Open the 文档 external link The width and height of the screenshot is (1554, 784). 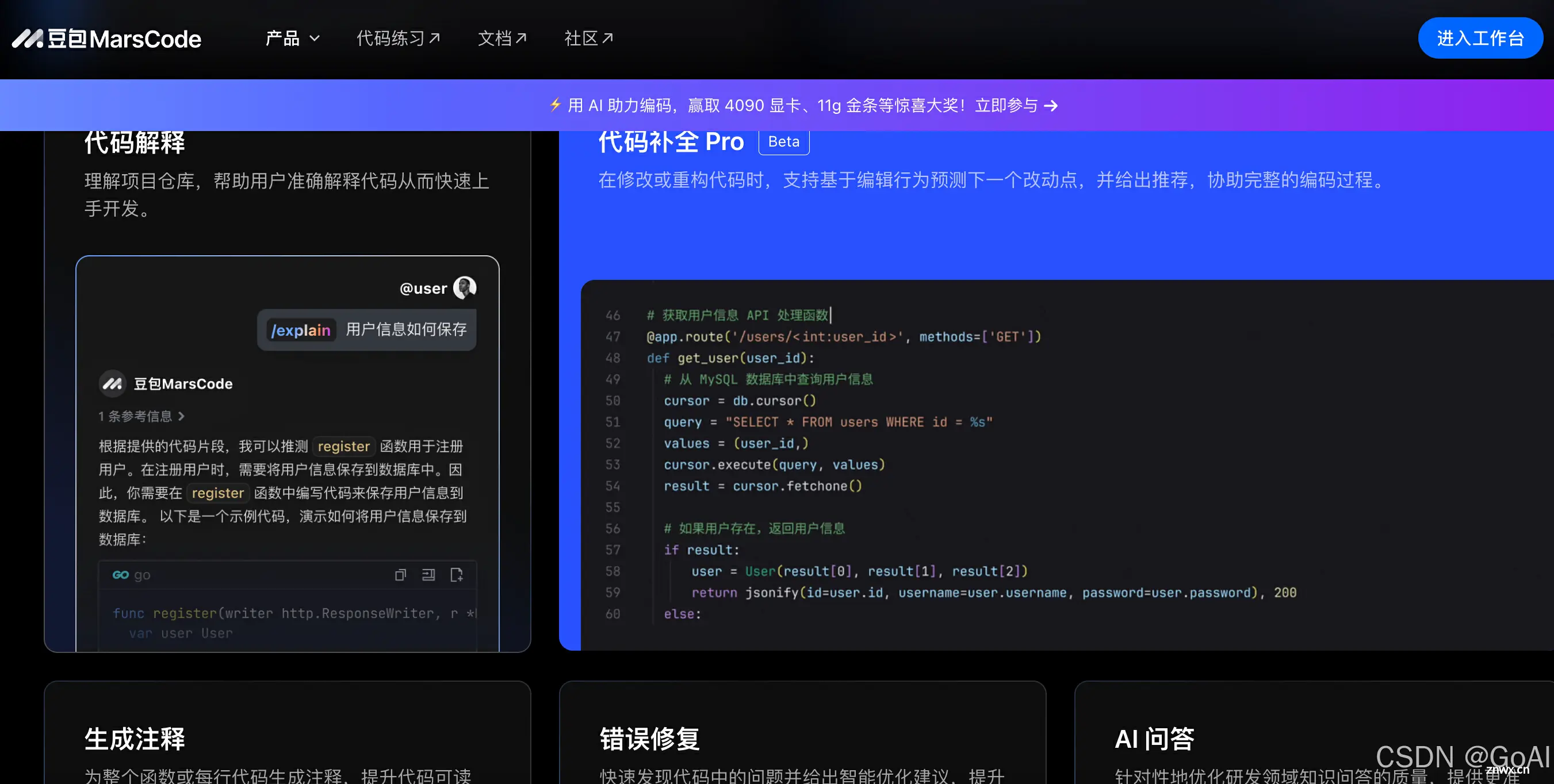(502, 39)
